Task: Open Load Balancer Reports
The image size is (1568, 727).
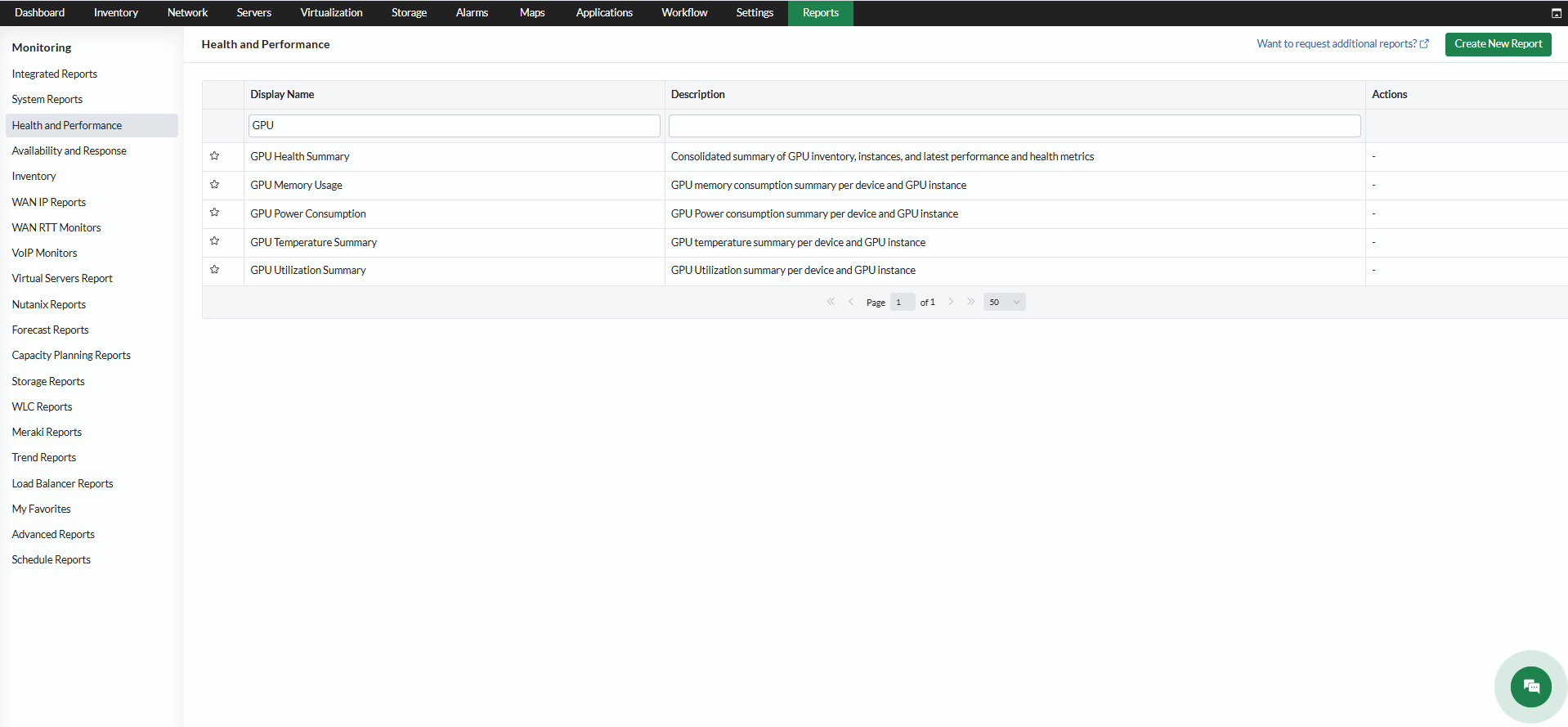Action: point(63,483)
